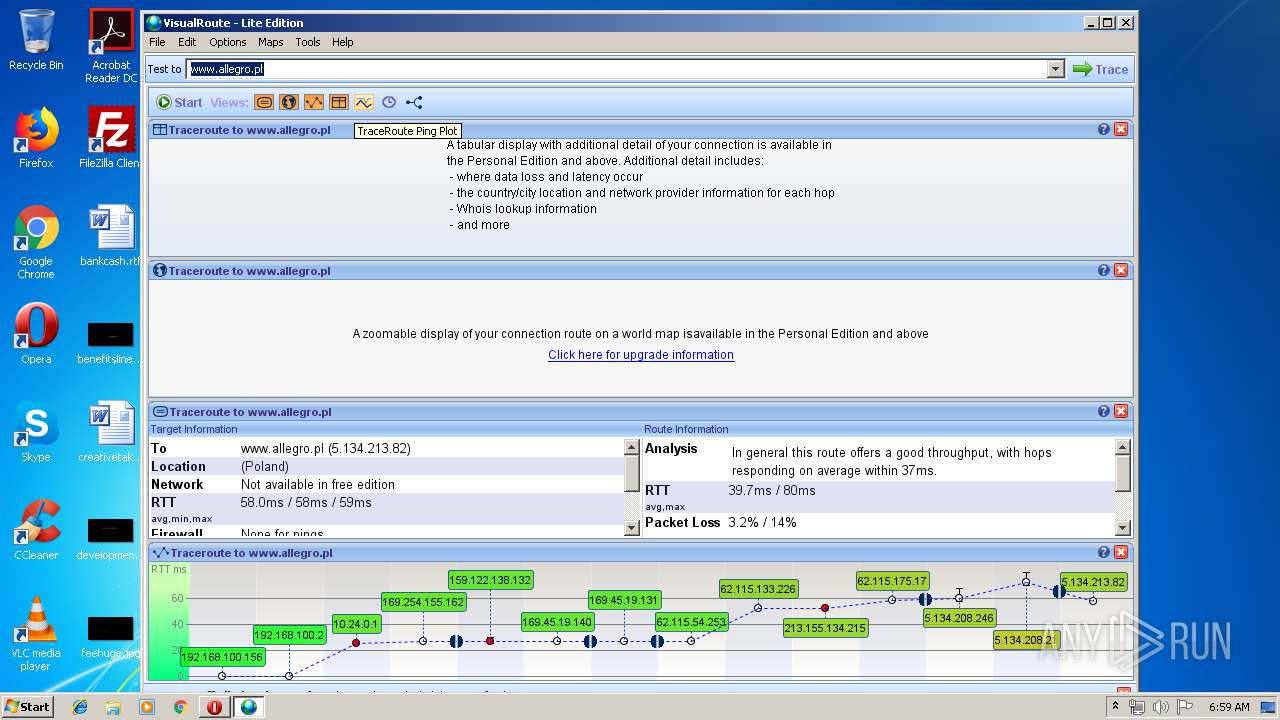Toggle the world Map view icon

(289, 102)
